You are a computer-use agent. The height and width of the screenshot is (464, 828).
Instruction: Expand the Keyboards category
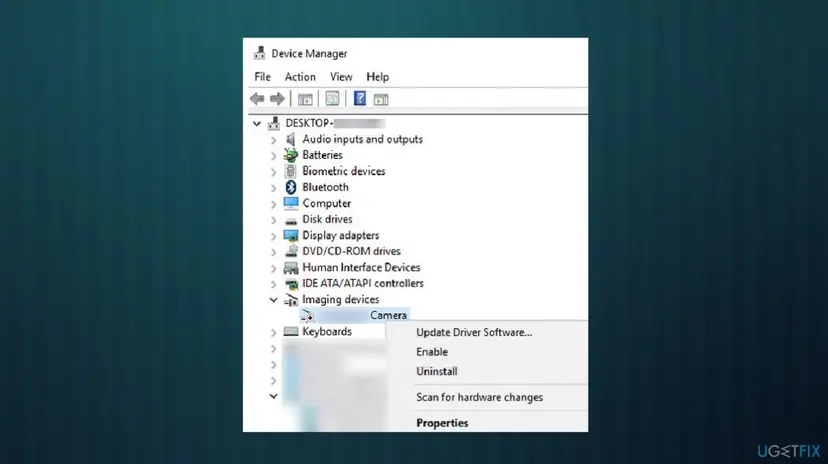(273, 332)
